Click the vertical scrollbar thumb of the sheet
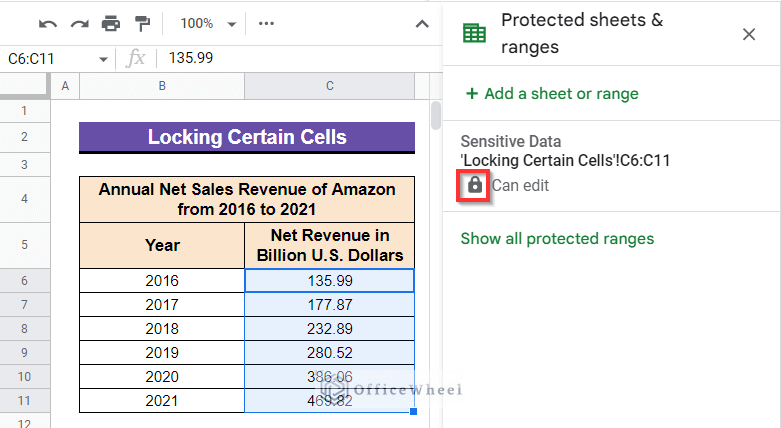 click(436, 115)
